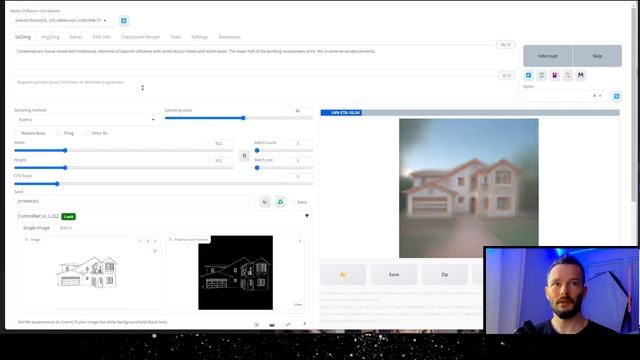Click the eraser icon on ControlNet image
This screenshot has height=360, width=640.
(x=148, y=241)
